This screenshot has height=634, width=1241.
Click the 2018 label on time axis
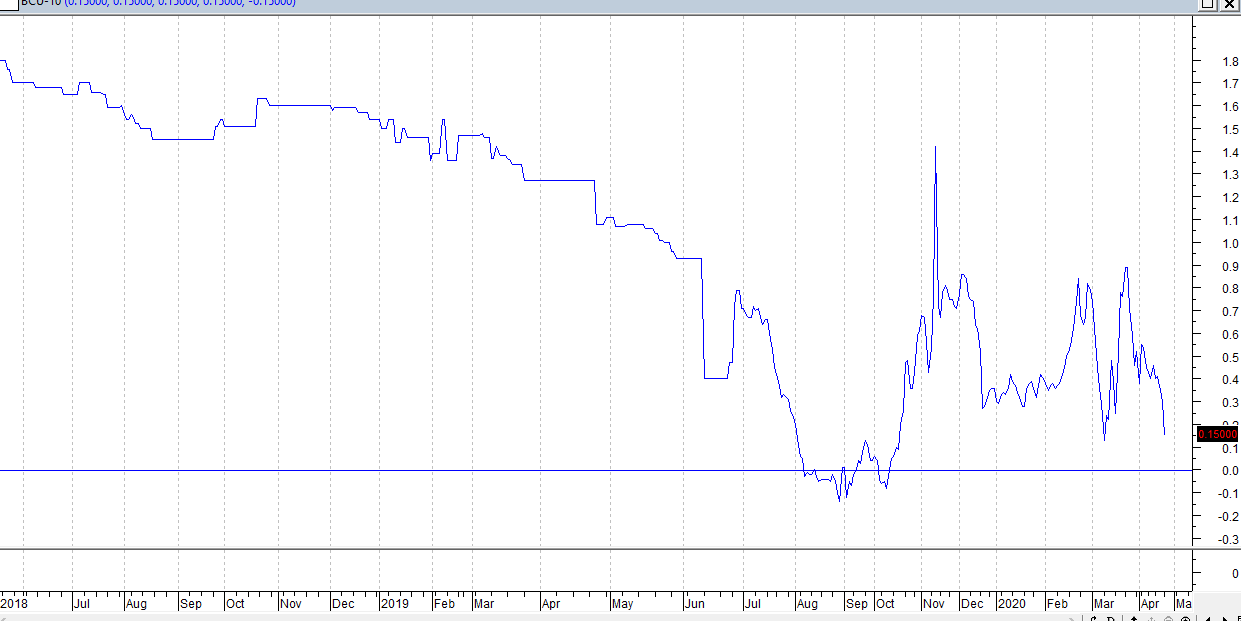[x=15, y=604]
